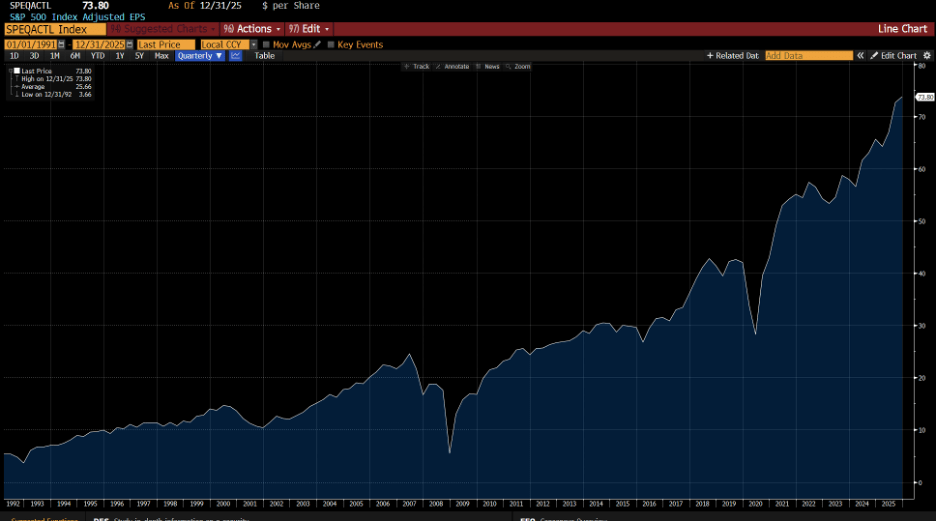Collapse the legend tree toggle icon
Image resolution: width=936 pixels, height=522 pixels.
click(x=10, y=71)
